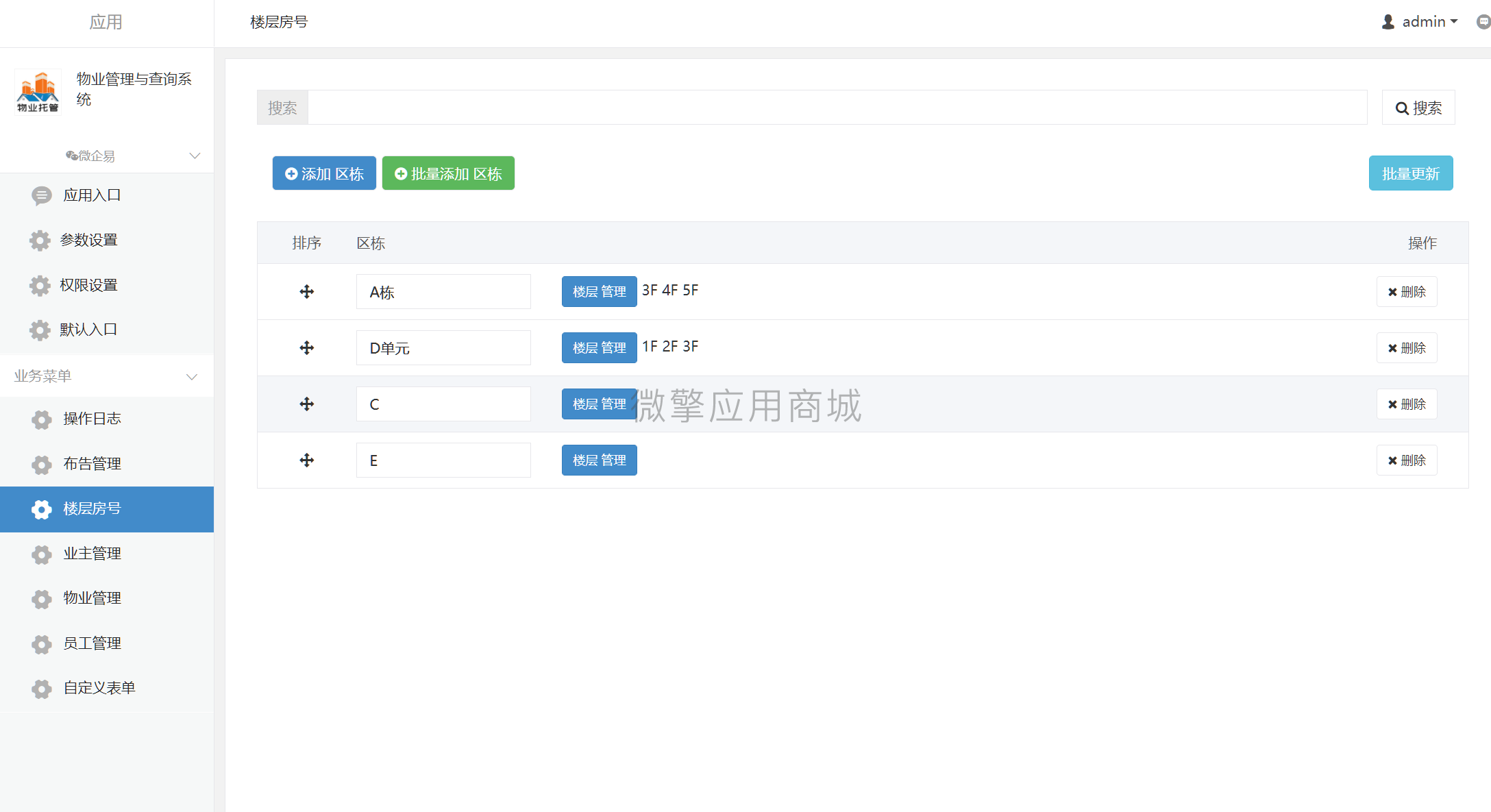Click the 批量更新 button
Screen dimensions: 1491x812
coord(1411,173)
